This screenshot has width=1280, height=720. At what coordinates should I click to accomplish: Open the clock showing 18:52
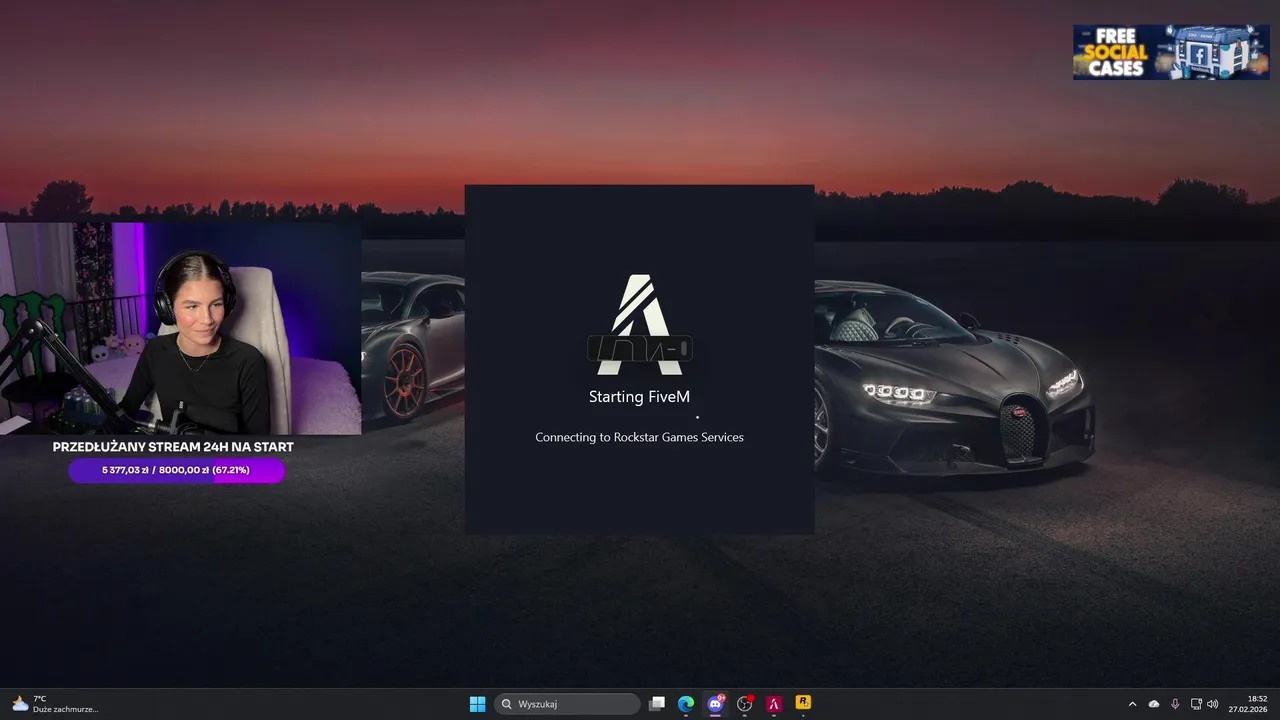click(1248, 704)
